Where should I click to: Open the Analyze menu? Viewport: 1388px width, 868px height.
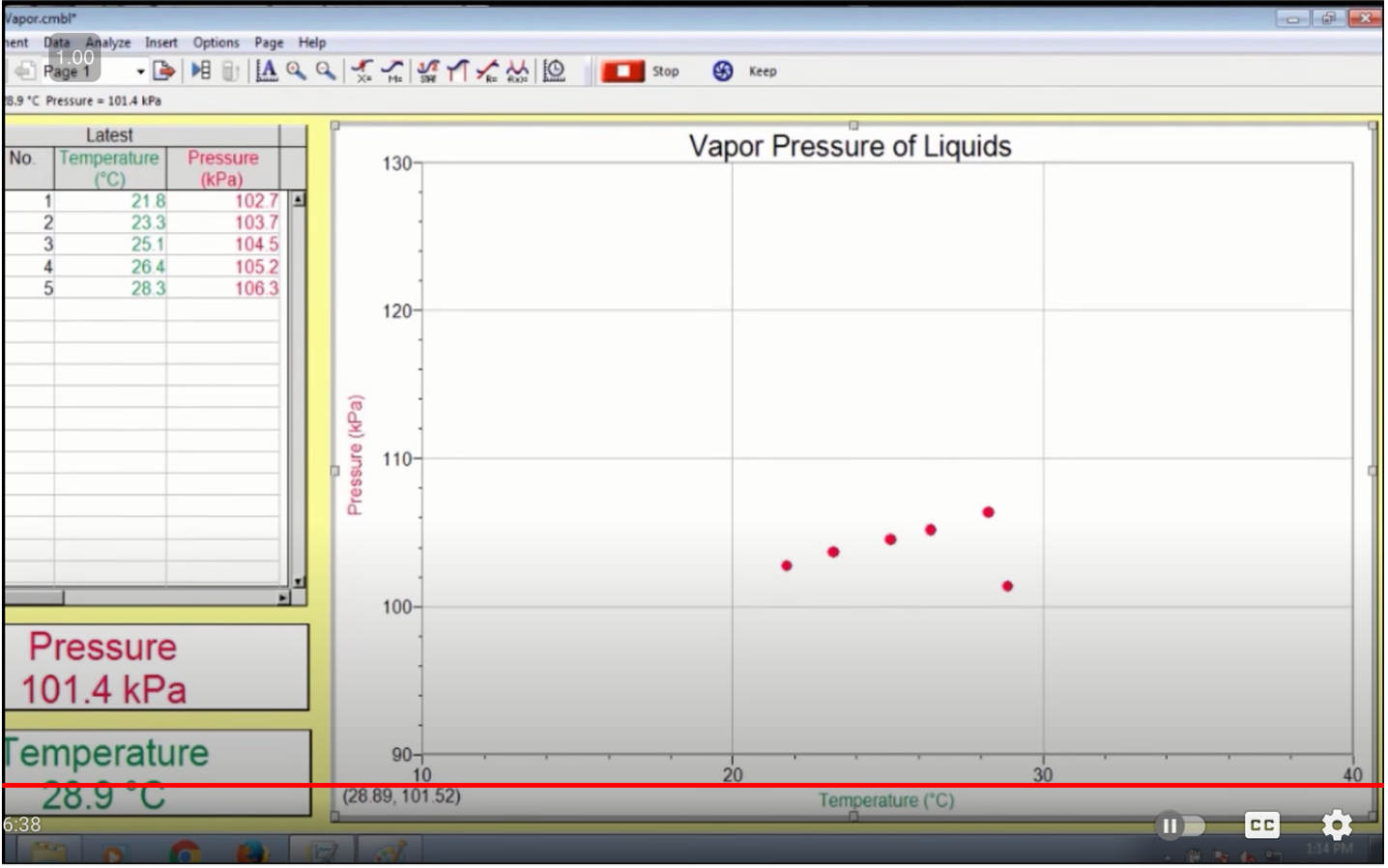click(107, 43)
